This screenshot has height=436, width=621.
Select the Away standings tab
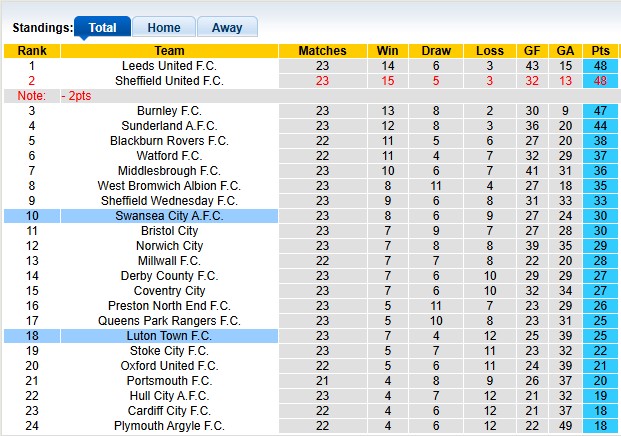point(226,28)
